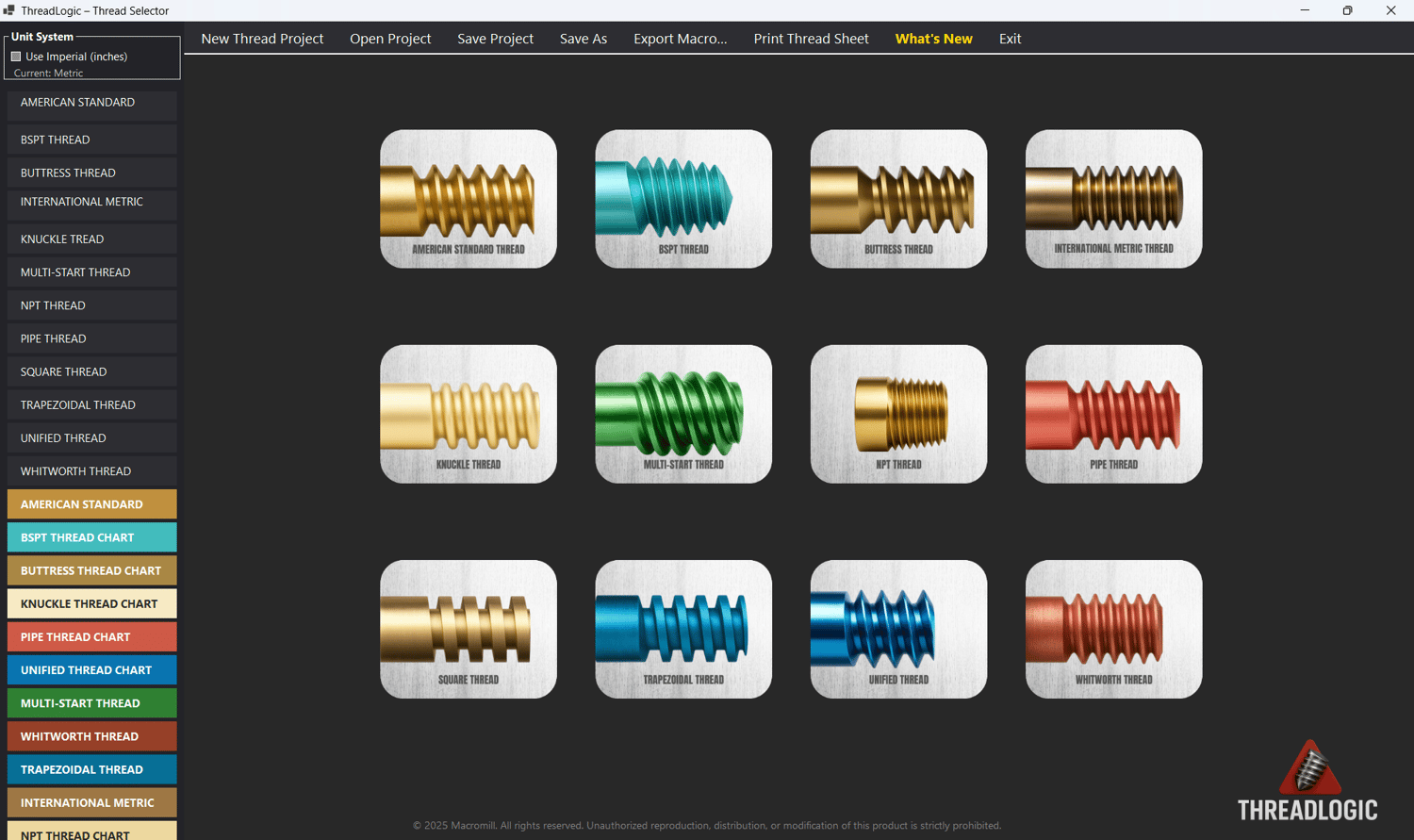Click Open Project in the menu bar
The height and width of the screenshot is (840, 1414).
click(x=390, y=39)
